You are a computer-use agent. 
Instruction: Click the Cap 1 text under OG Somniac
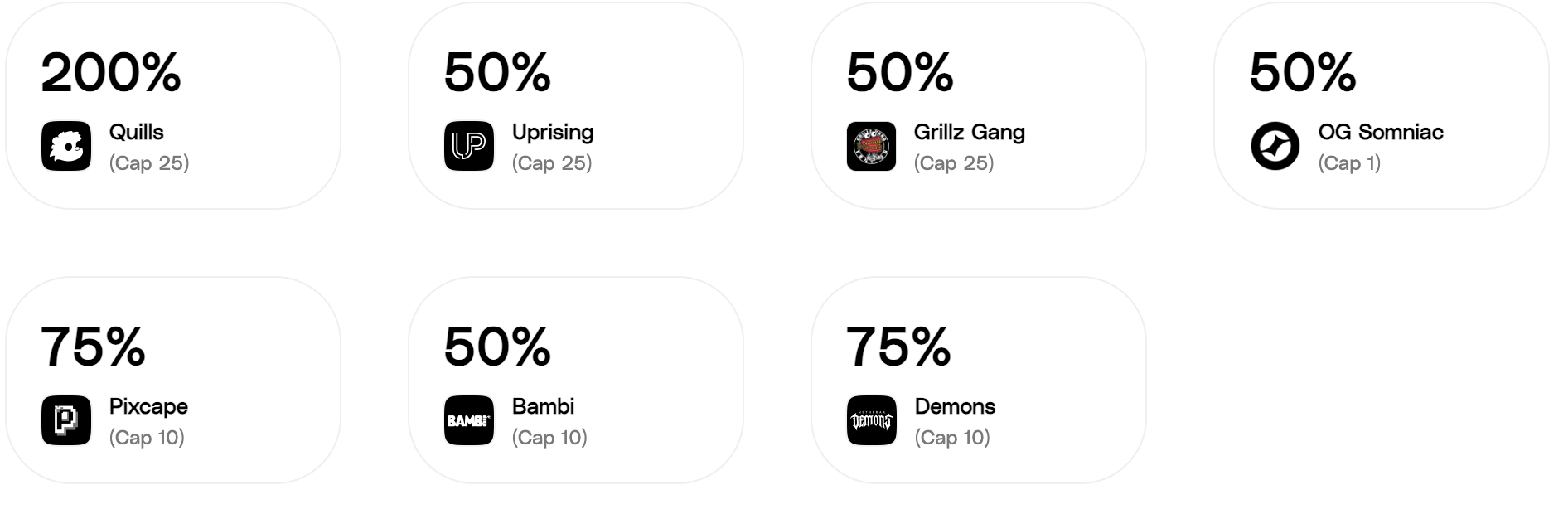1349,163
